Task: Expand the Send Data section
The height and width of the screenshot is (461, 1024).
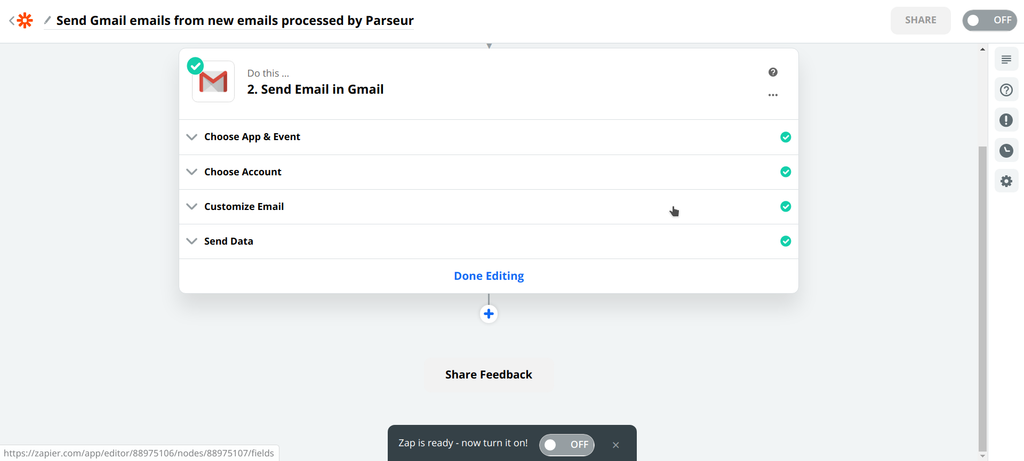Action: tap(229, 241)
